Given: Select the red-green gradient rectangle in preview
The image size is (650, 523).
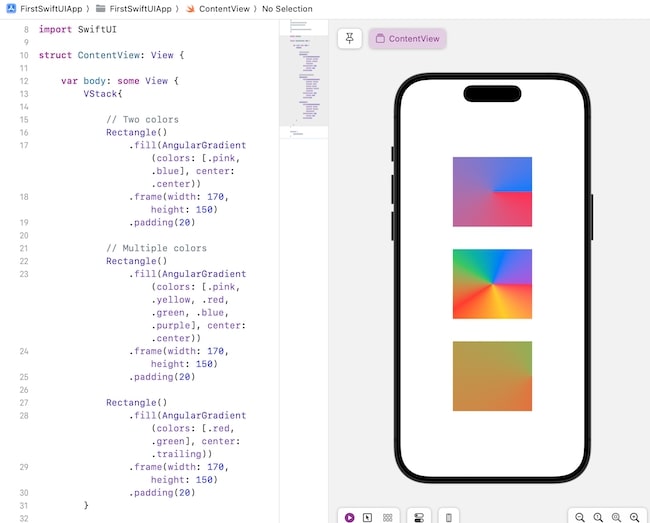Looking at the screenshot, I should (x=492, y=376).
